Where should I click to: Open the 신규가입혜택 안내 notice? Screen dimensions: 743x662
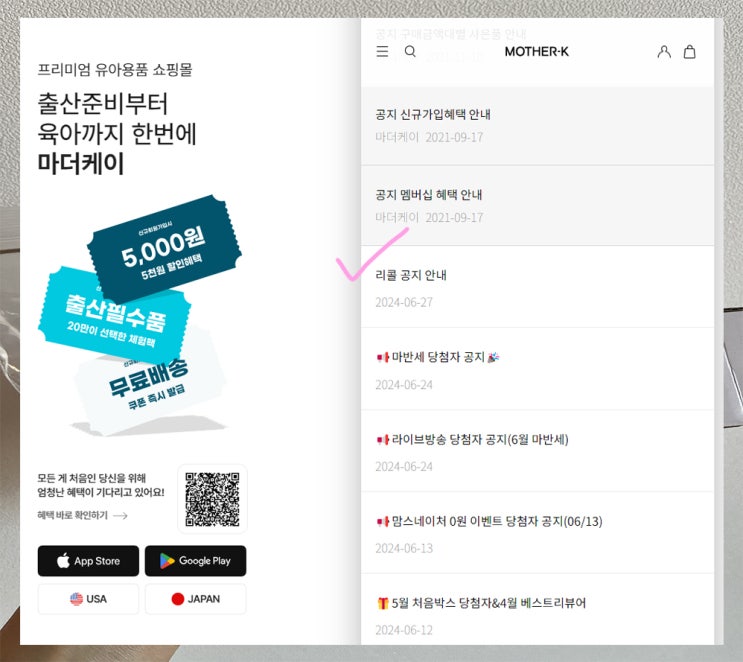[x=537, y=126]
